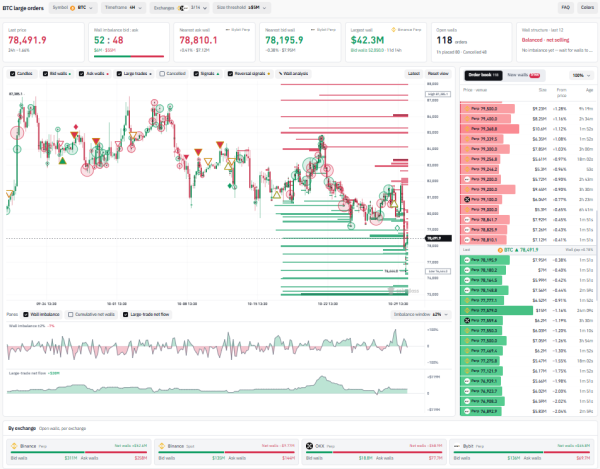Viewport: 600px width, 469px height.
Task: Click the Open walls 118 orders card
Action: pos(471,42)
